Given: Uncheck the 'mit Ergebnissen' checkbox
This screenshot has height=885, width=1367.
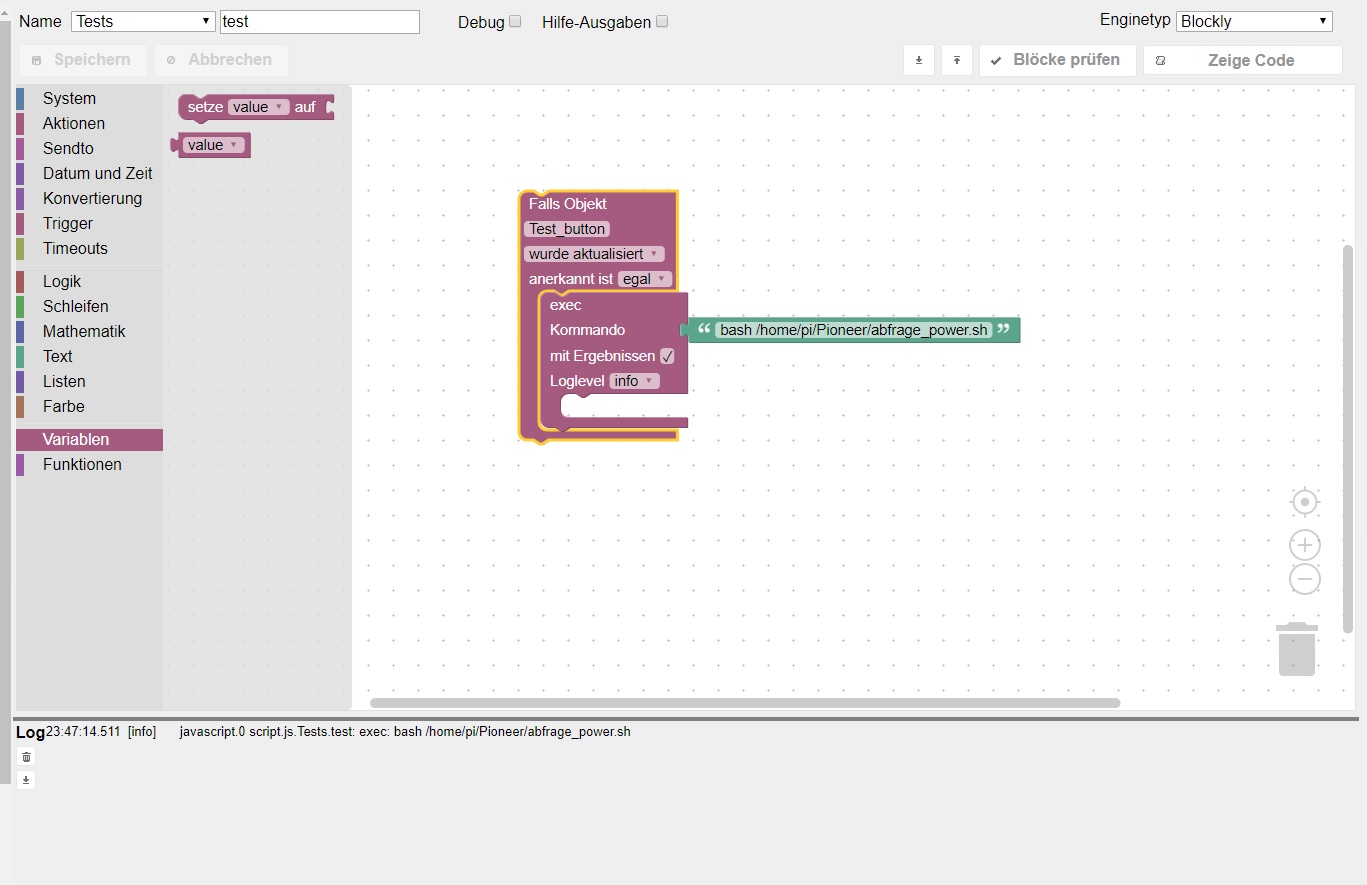Looking at the screenshot, I should [x=667, y=356].
